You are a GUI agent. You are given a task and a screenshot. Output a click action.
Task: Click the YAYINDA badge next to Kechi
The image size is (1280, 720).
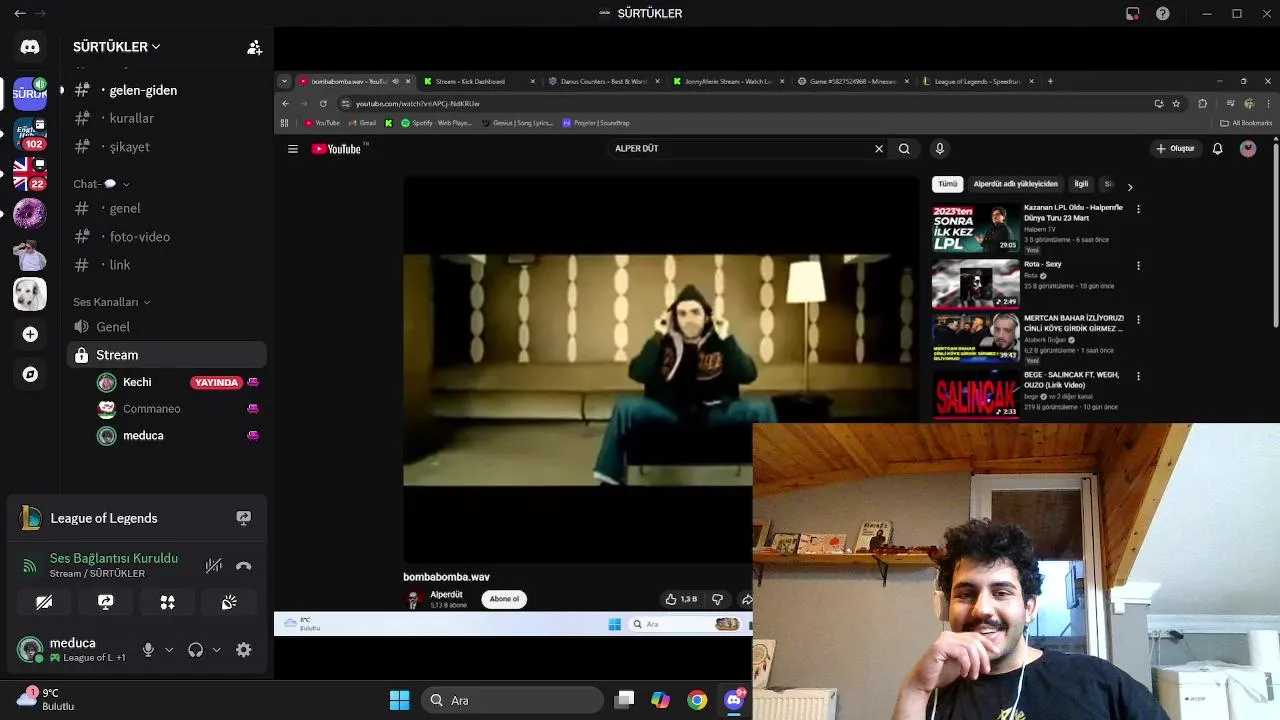216,382
